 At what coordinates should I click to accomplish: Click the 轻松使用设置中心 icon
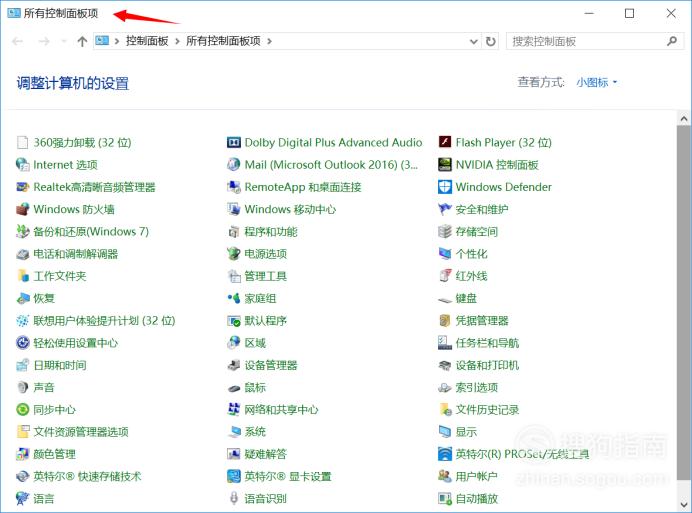(x=23, y=343)
